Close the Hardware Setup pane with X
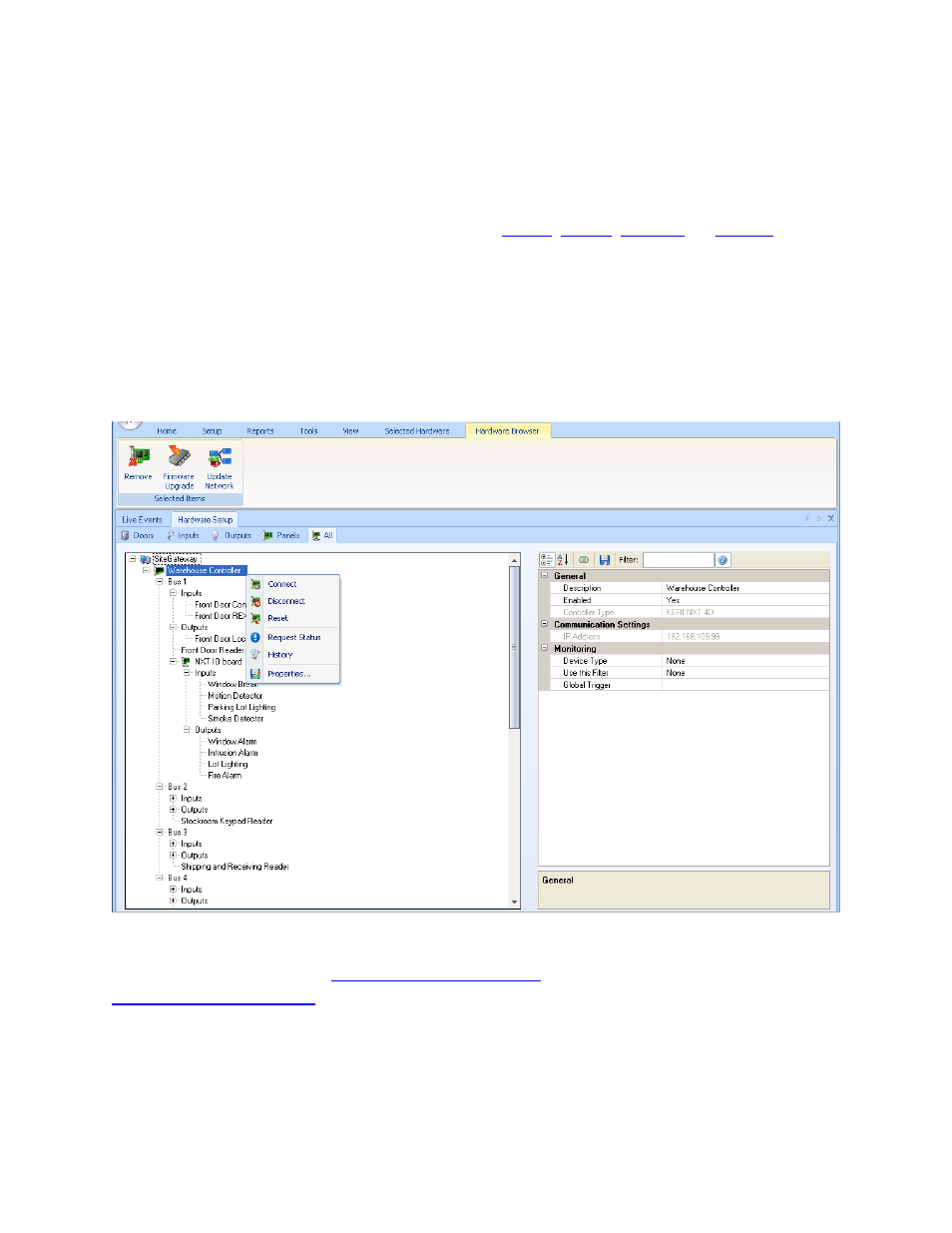This screenshot has height=1233, width=952. [x=830, y=518]
